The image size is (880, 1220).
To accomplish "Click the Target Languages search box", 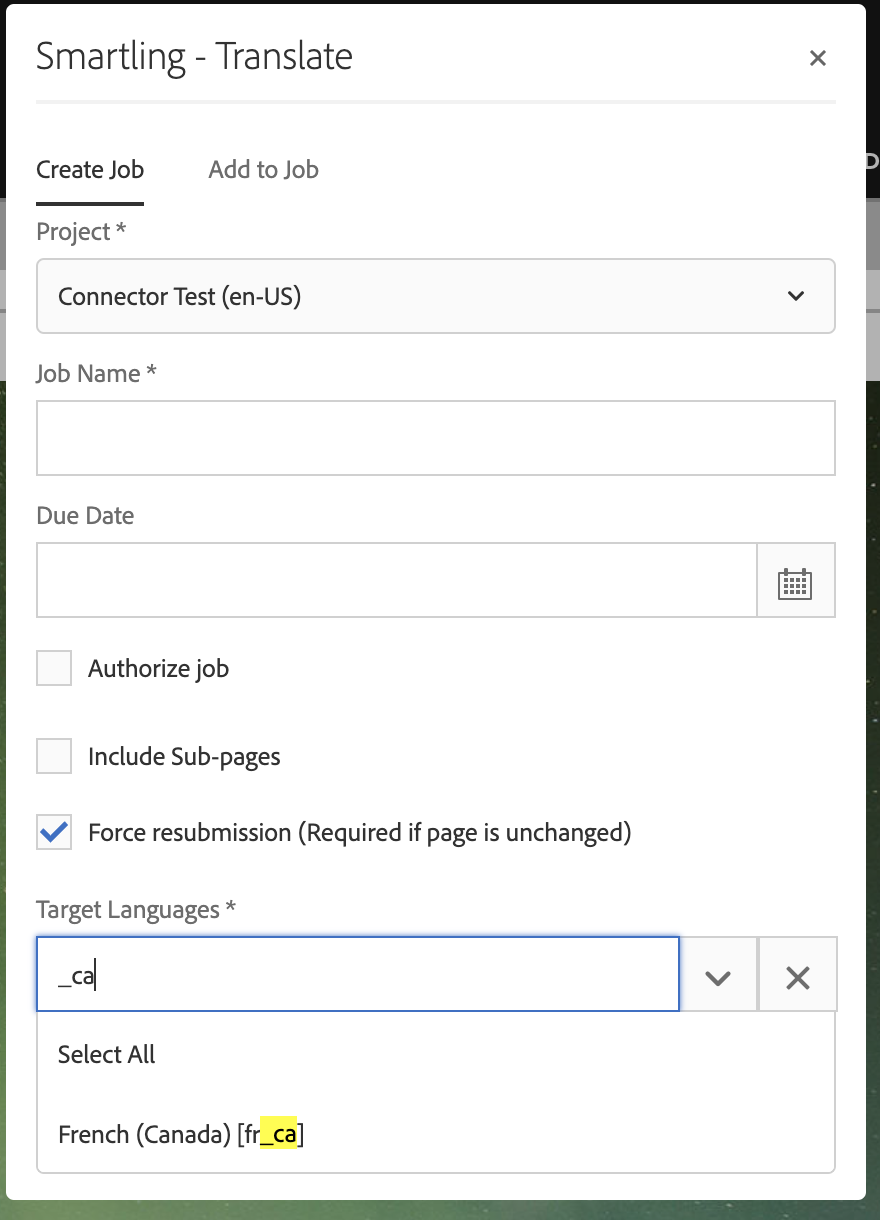I will tap(357, 975).
